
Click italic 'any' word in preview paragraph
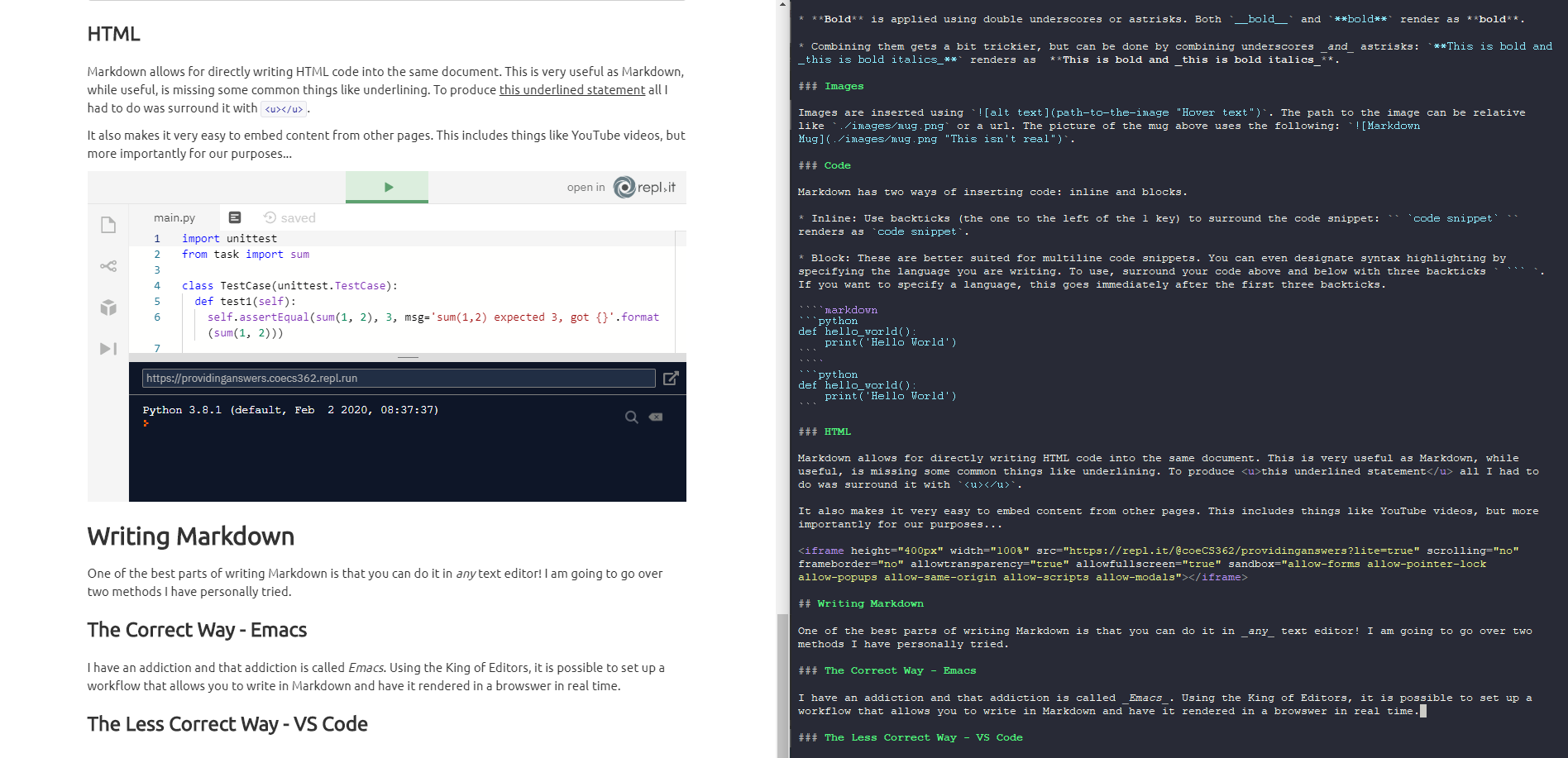coord(466,574)
